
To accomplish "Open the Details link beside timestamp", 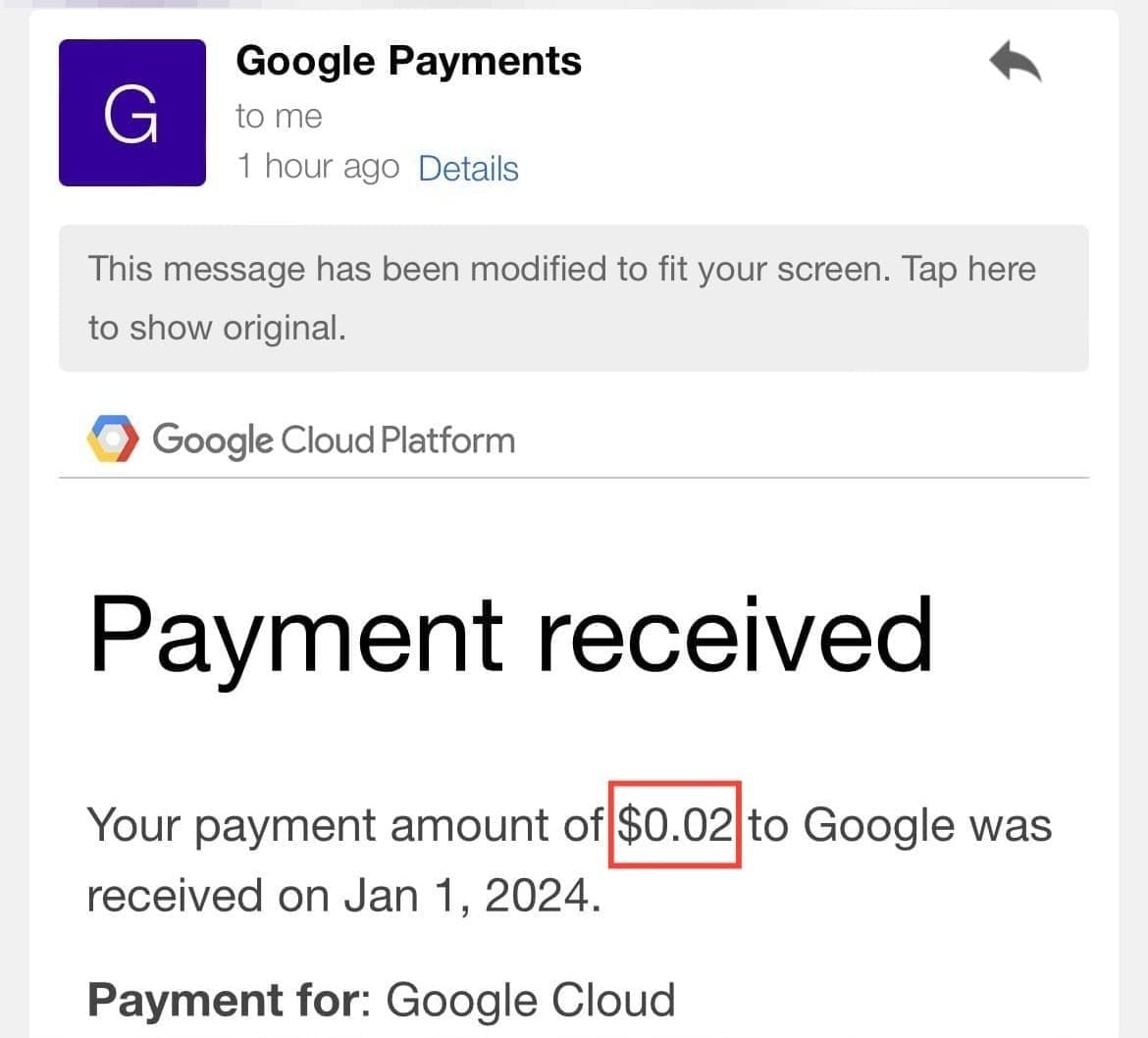I will click(468, 169).
